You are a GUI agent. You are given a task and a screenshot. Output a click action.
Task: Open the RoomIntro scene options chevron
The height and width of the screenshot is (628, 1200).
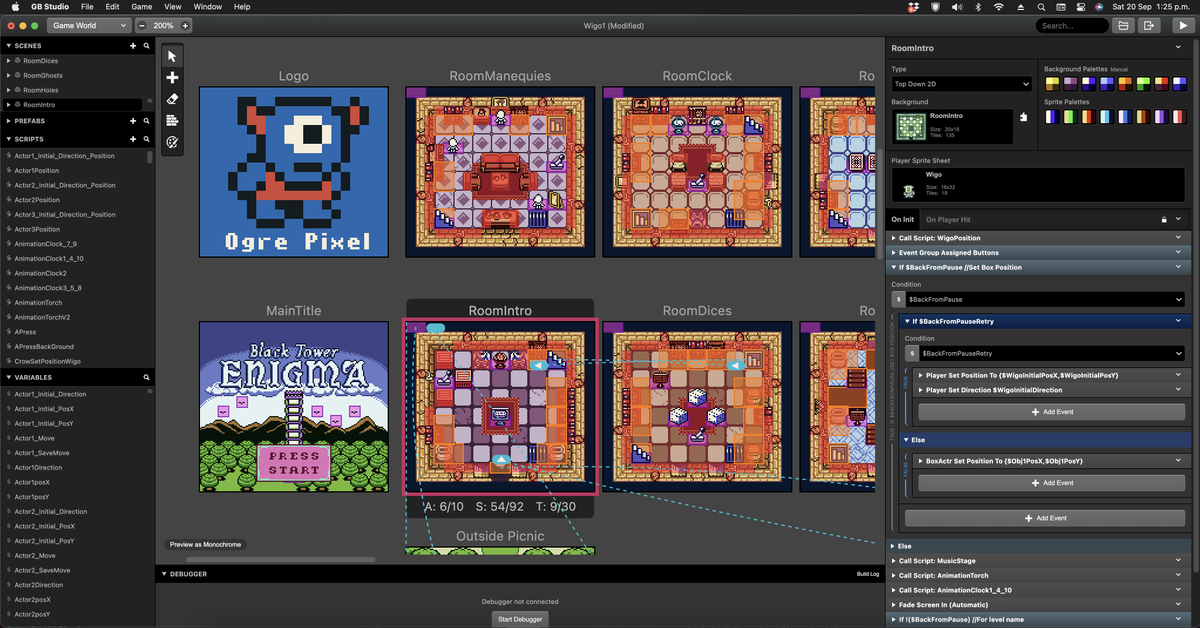1178,47
